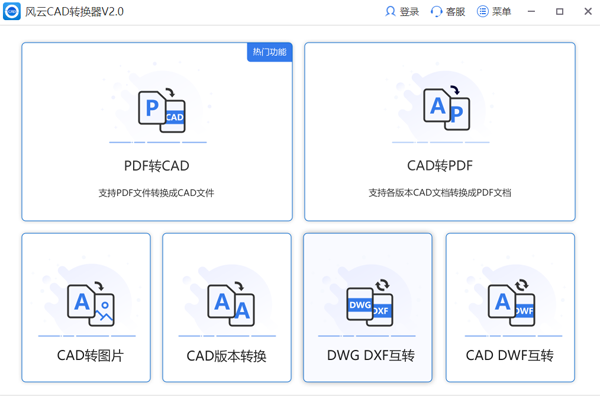Screen dimensions: 600x400
Task: Click the 客服 headset icon
Action: (x=436, y=12)
